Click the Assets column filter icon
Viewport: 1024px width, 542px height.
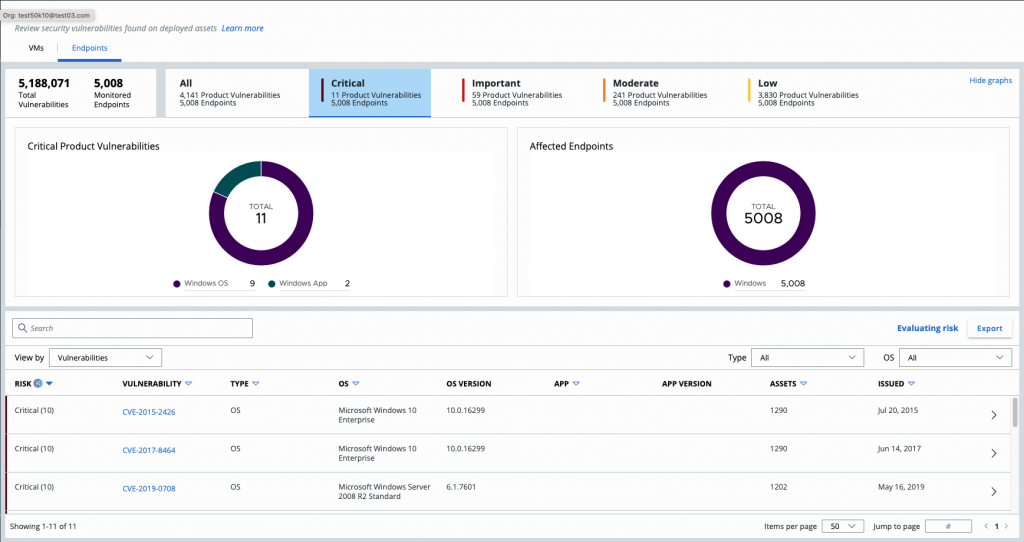tap(804, 383)
